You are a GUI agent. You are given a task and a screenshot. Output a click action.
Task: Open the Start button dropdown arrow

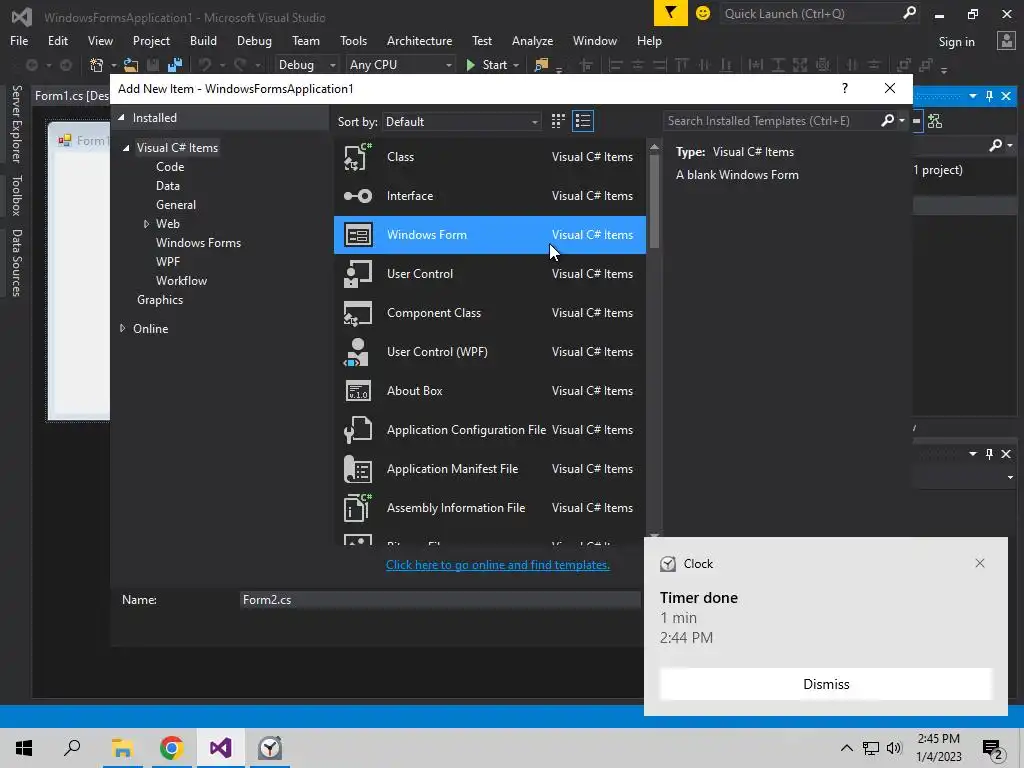pos(516,65)
